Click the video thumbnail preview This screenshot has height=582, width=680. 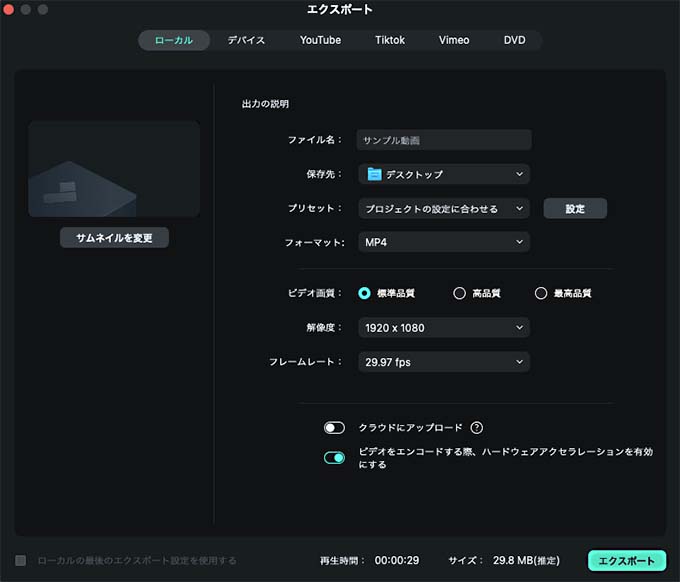coord(114,169)
